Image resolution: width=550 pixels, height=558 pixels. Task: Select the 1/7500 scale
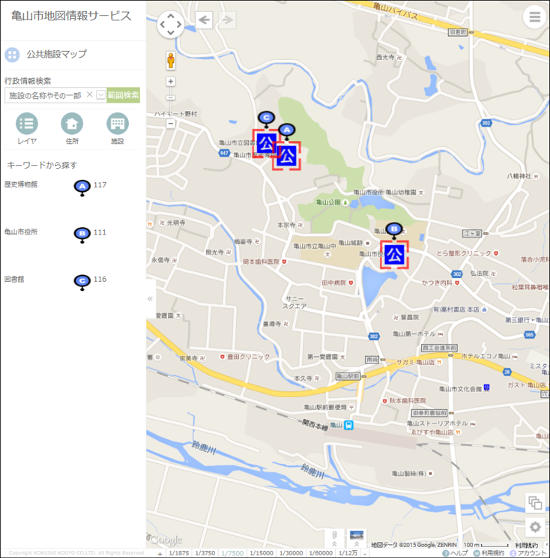pyautogui.click(x=233, y=553)
